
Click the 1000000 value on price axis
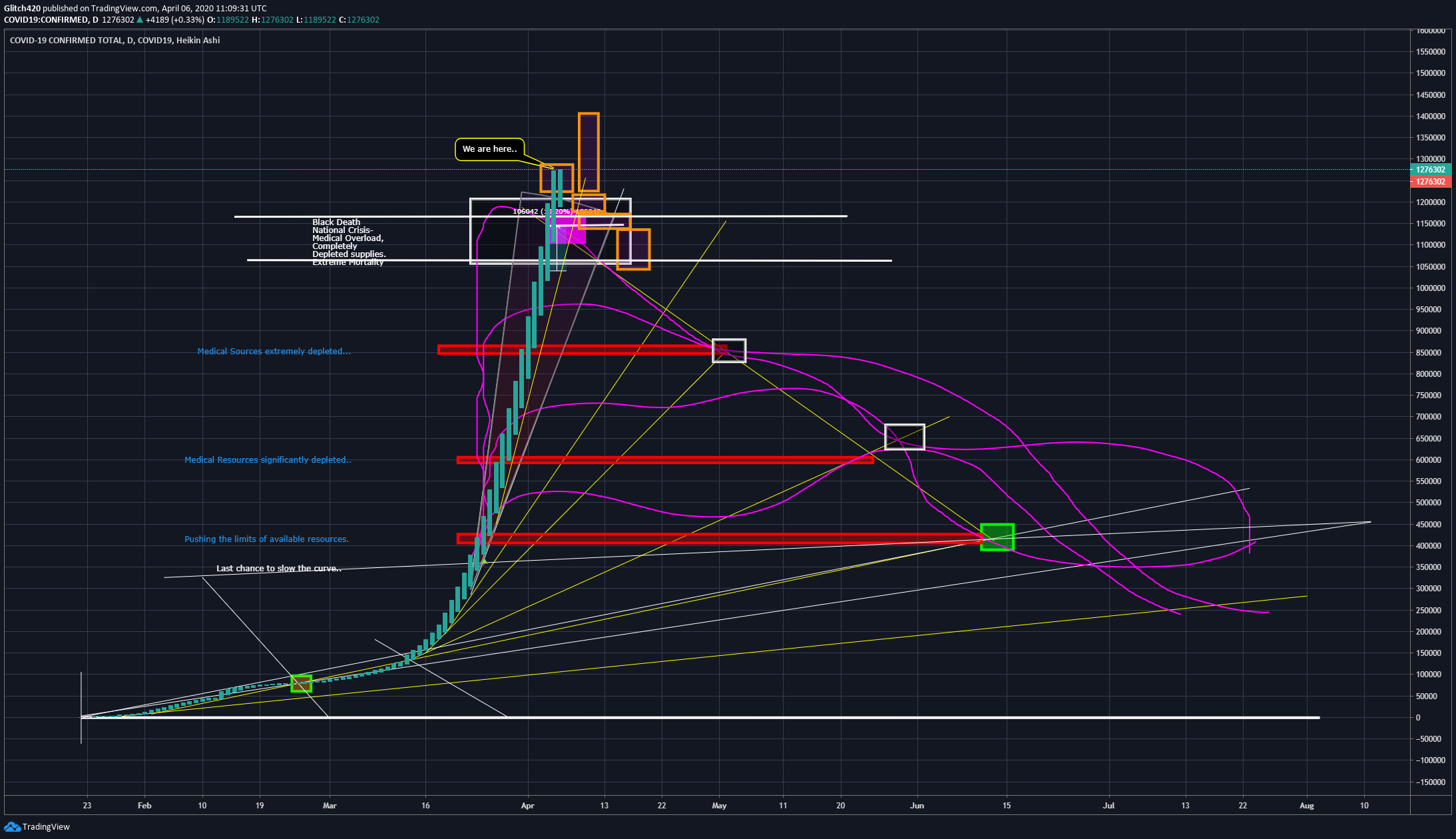coord(1431,288)
